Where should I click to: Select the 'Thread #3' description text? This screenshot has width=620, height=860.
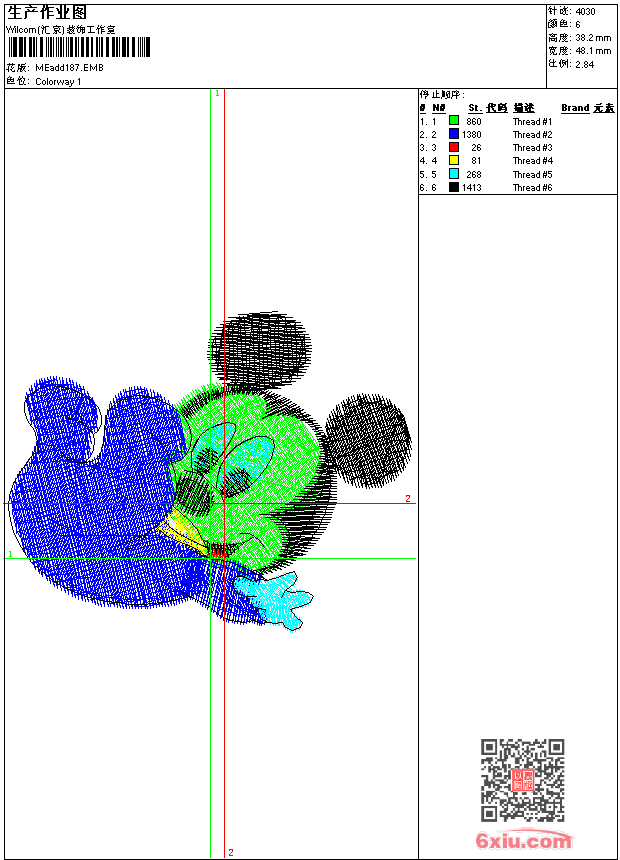point(532,148)
